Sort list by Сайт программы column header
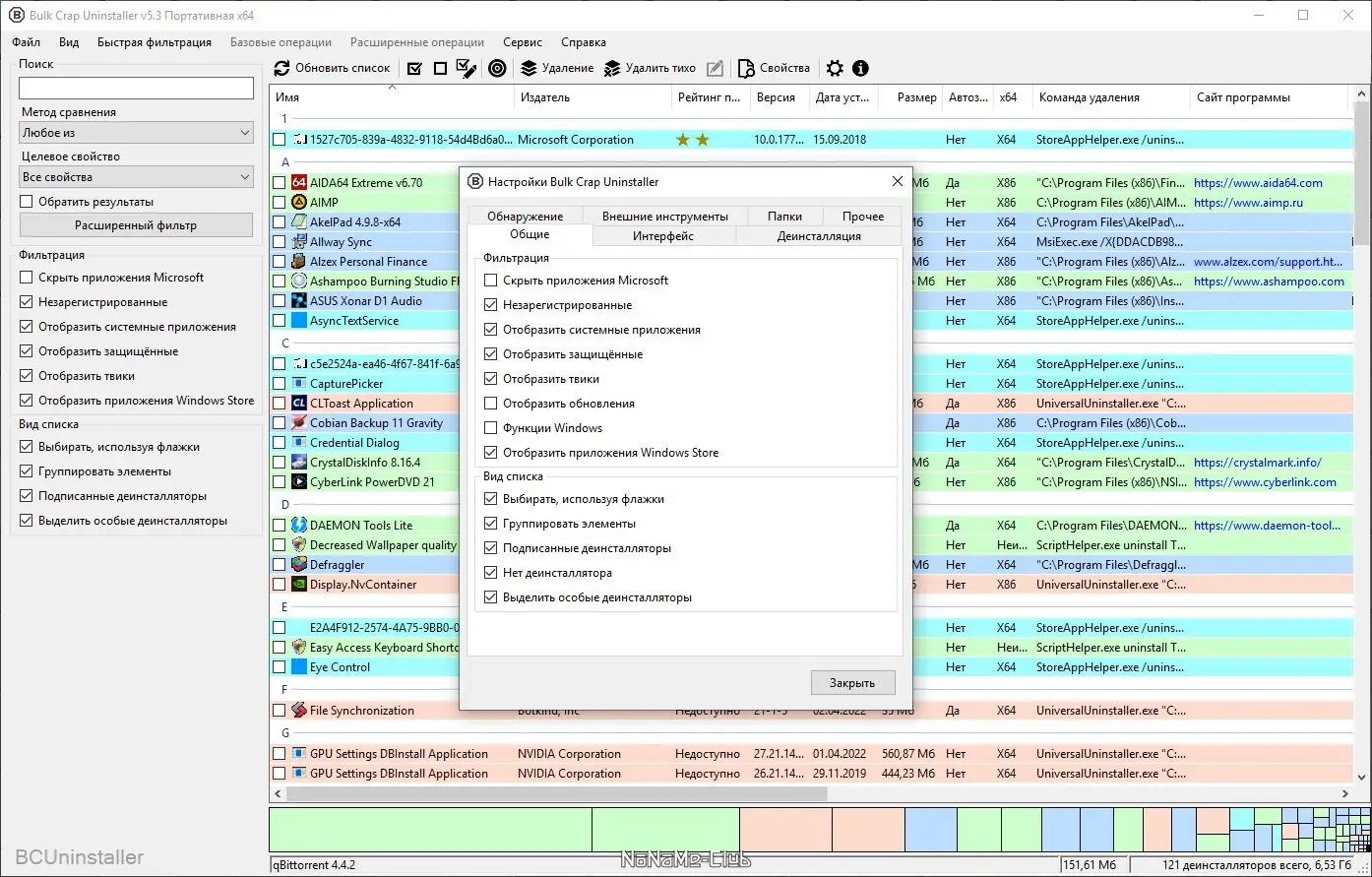1372x877 pixels. [x=1270, y=97]
